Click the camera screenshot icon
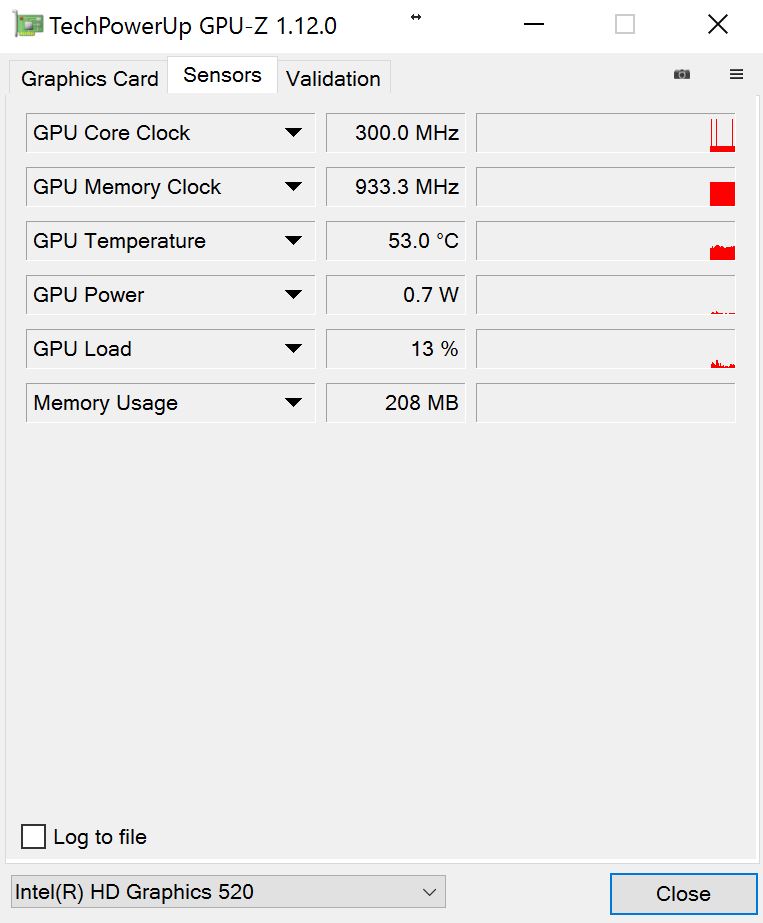Viewport: 763px width, 923px height. pos(682,74)
